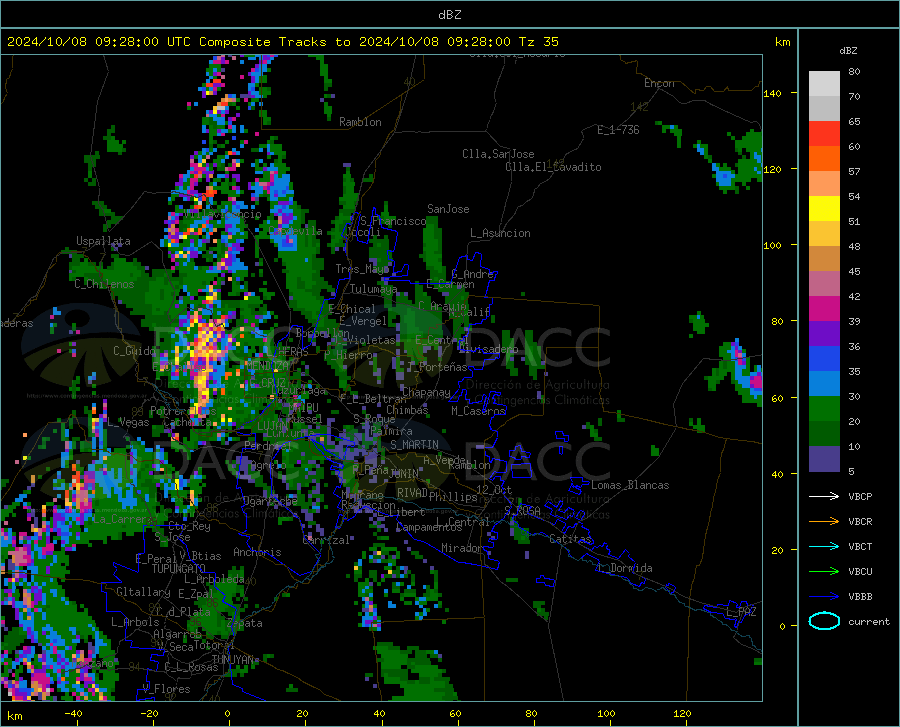
Task: Click the dBZ title at top
Action: point(449,15)
